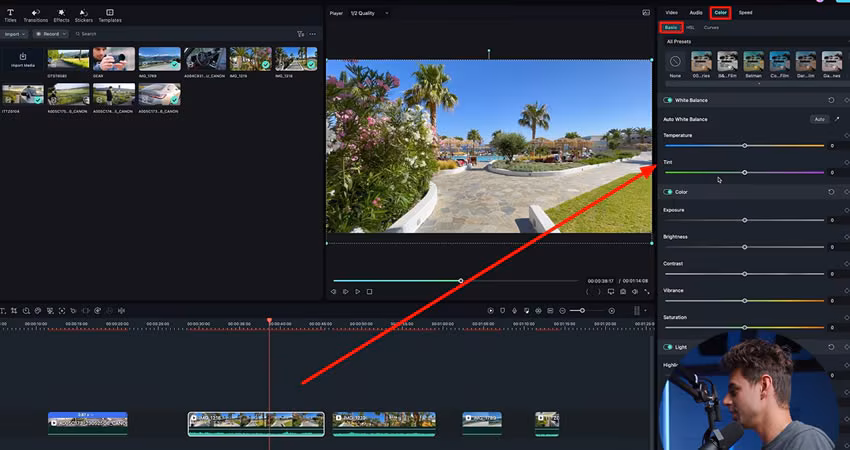Add keyframe for Tint

pos(846,162)
